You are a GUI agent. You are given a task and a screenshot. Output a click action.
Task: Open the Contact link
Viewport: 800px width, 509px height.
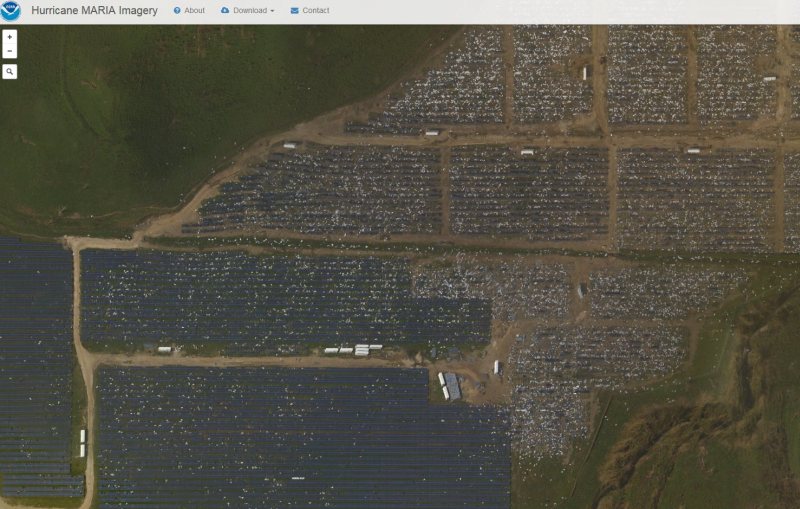click(x=316, y=11)
